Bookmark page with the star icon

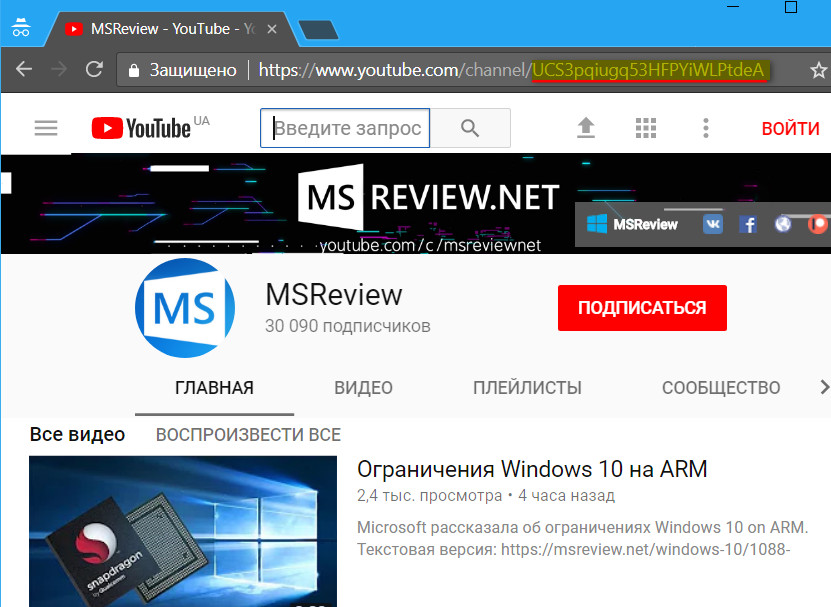point(819,70)
